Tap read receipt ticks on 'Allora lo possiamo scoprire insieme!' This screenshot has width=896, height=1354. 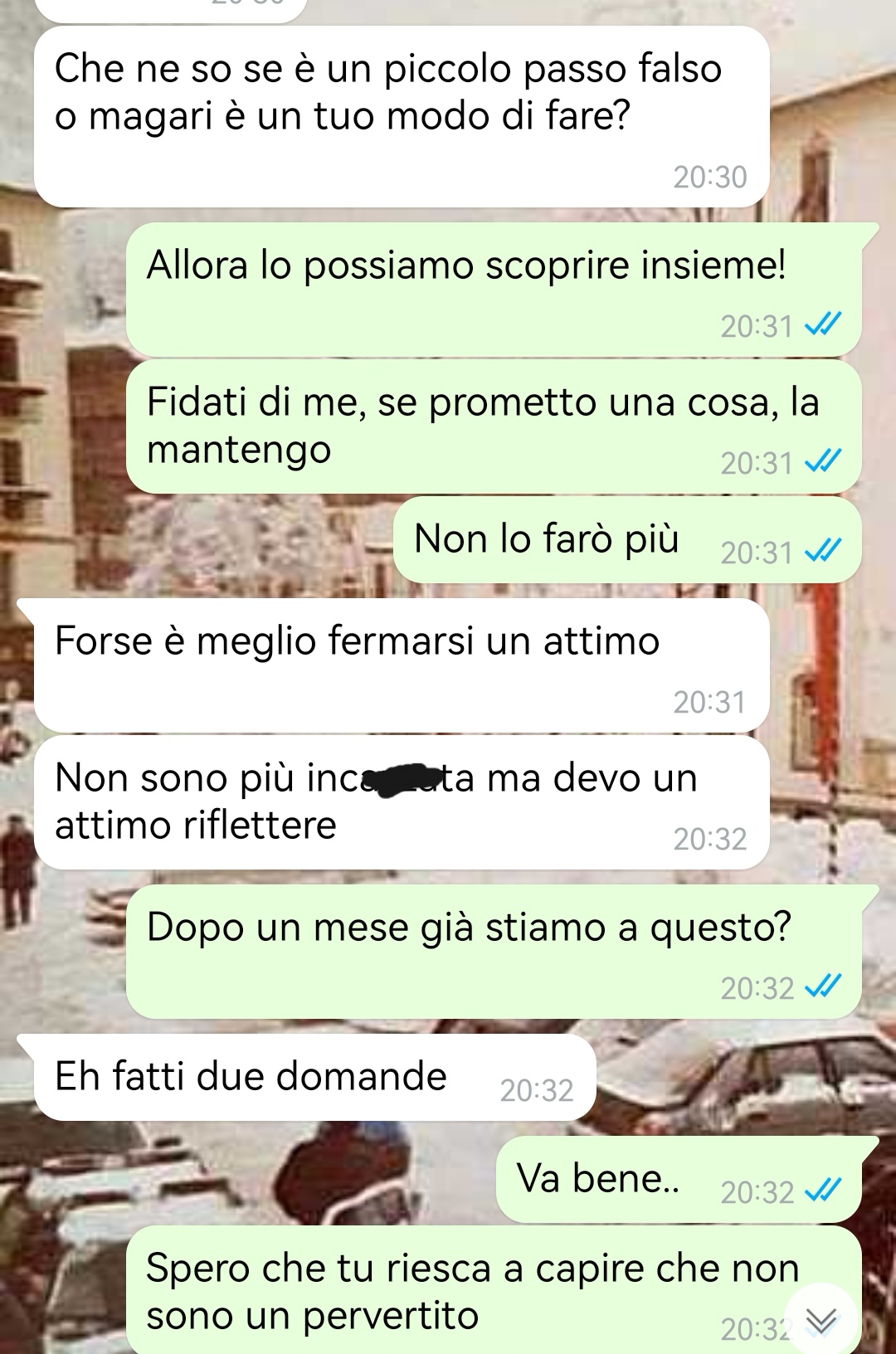824,324
